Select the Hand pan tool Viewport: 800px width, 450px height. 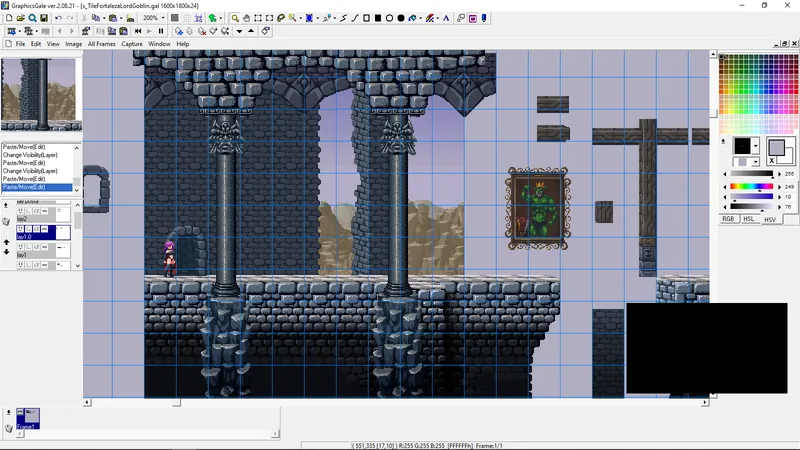[246, 18]
